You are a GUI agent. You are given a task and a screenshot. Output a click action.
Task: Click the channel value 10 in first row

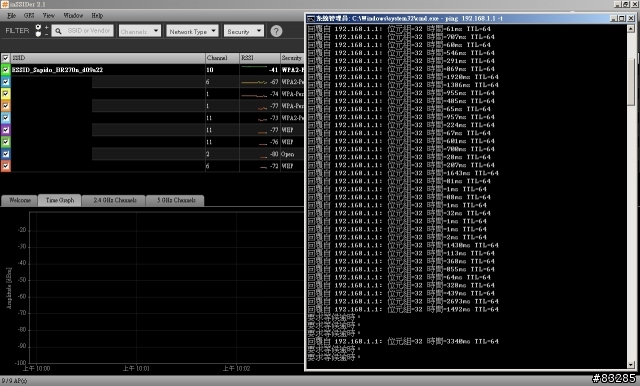tap(210, 70)
